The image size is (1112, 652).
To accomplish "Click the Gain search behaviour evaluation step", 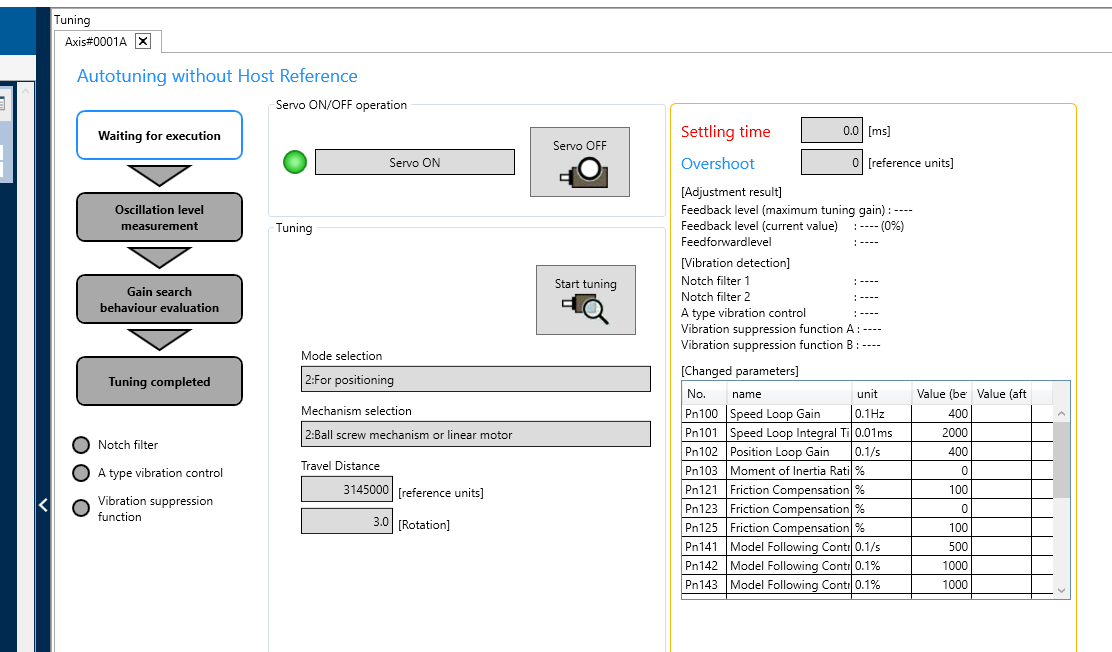I will point(160,299).
